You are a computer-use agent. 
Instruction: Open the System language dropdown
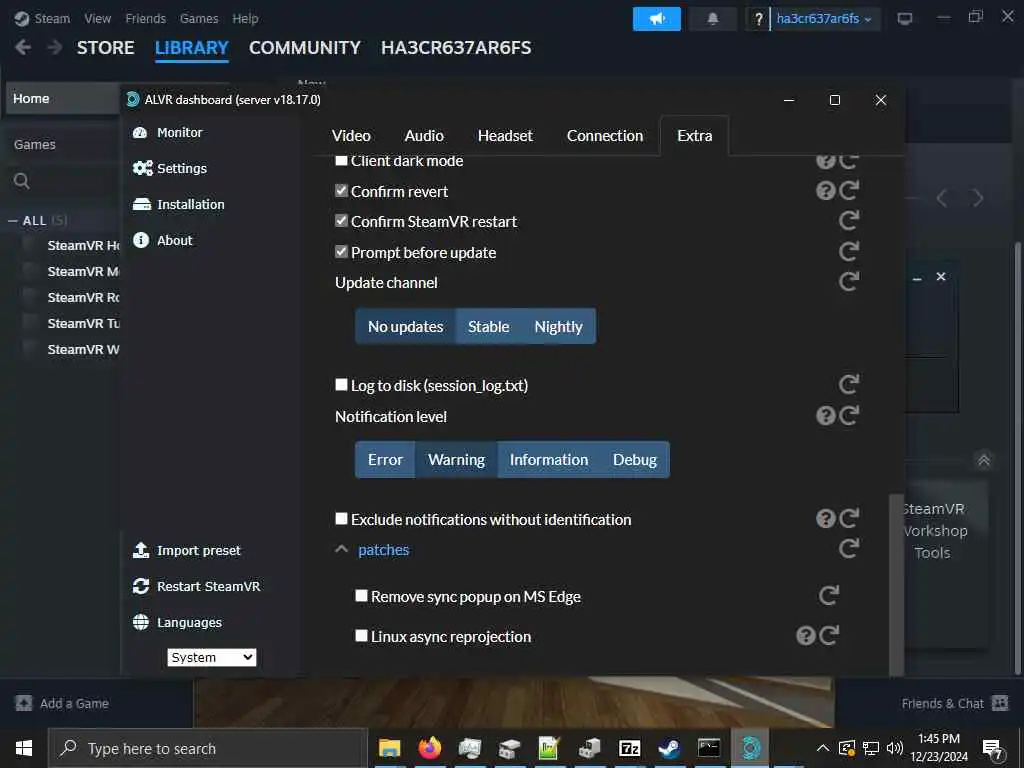coord(212,657)
